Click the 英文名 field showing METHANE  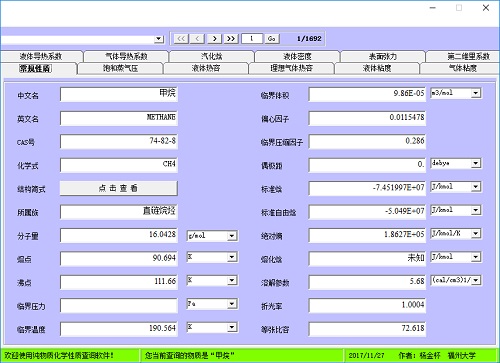[x=119, y=118]
